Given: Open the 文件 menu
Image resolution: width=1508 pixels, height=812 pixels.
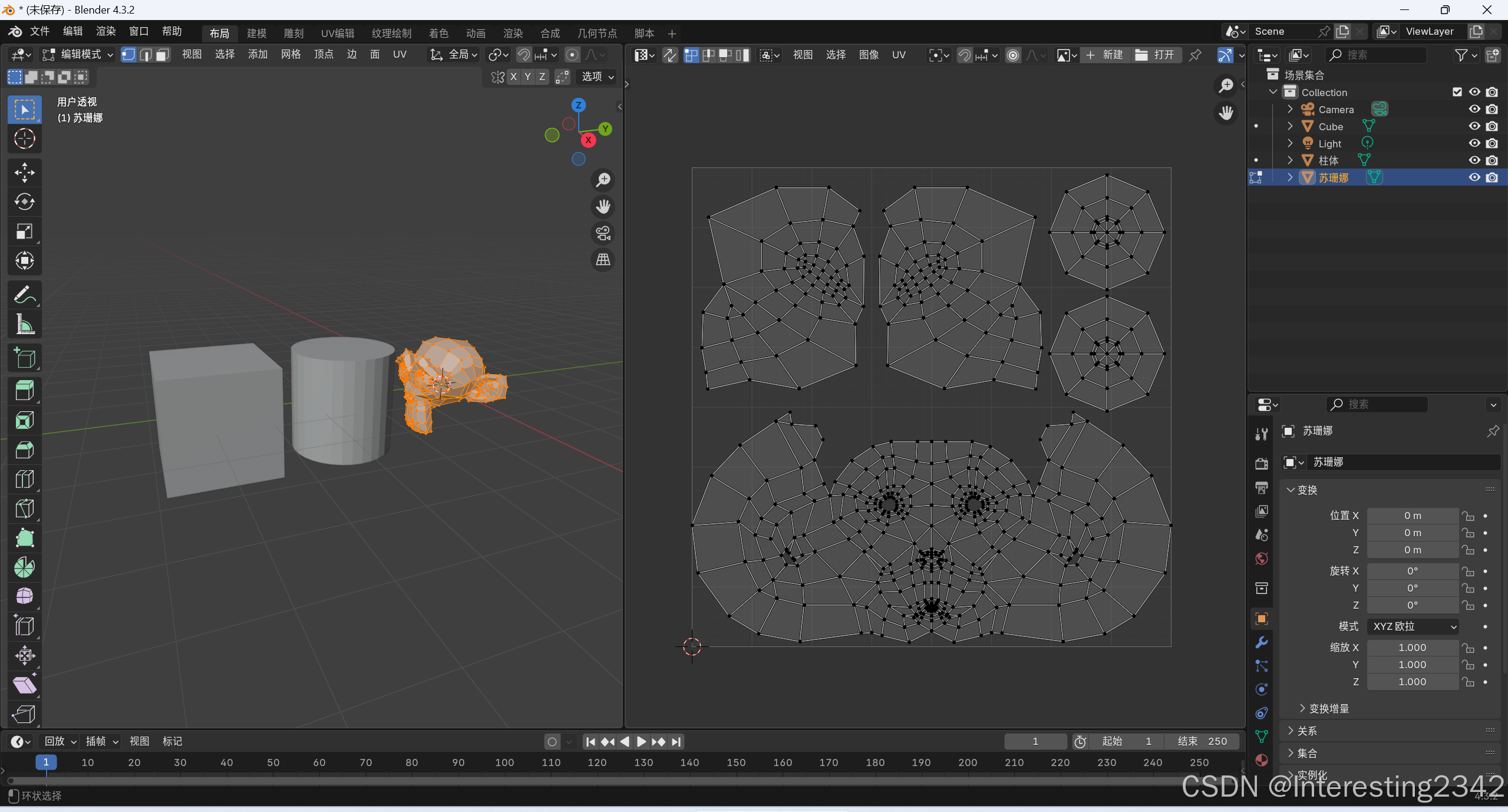Looking at the screenshot, I should pyautogui.click(x=39, y=31).
